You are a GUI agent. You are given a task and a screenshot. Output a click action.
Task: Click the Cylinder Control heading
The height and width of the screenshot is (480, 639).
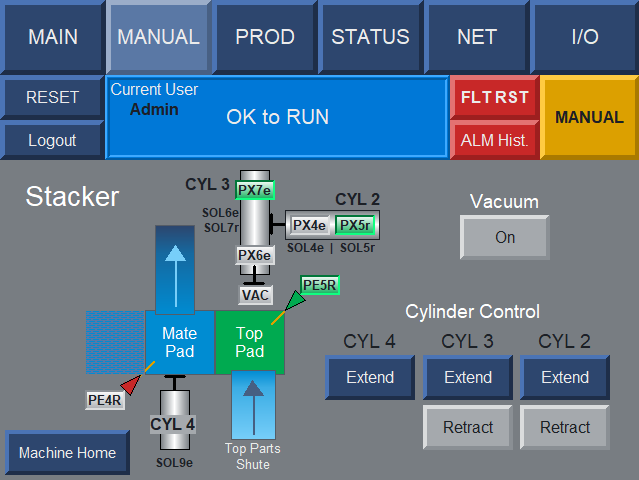(472, 312)
